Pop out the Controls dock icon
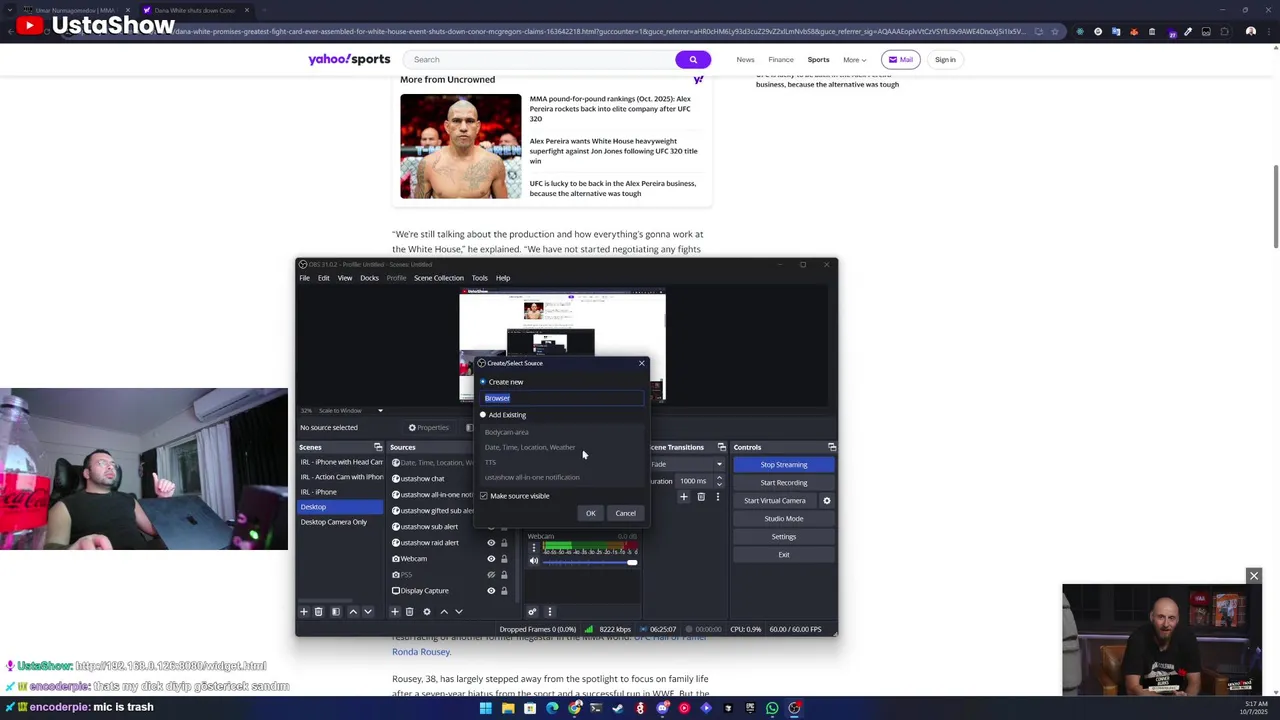Image resolution: width=1280 pixels, height=720 pixels. click(x=832, y=447)
